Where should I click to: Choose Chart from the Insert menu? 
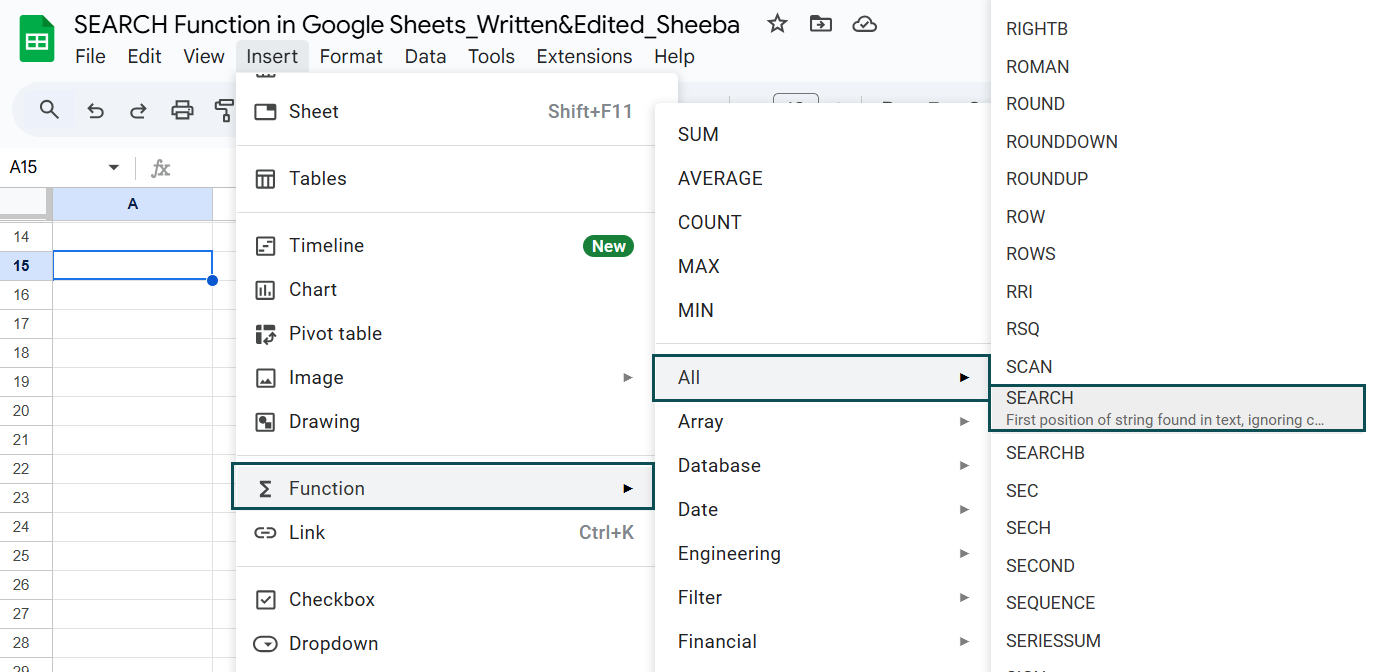tap(444, 290)
